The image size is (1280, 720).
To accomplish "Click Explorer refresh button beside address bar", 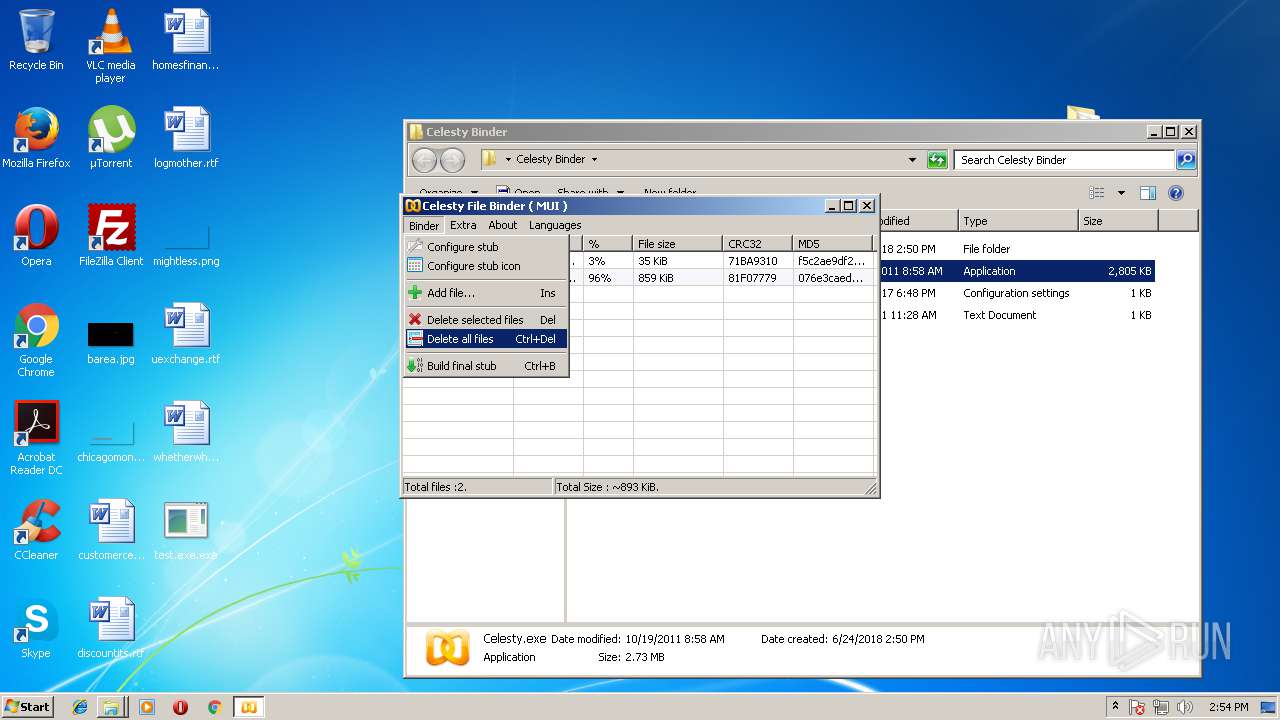I will tap(937, 160).
